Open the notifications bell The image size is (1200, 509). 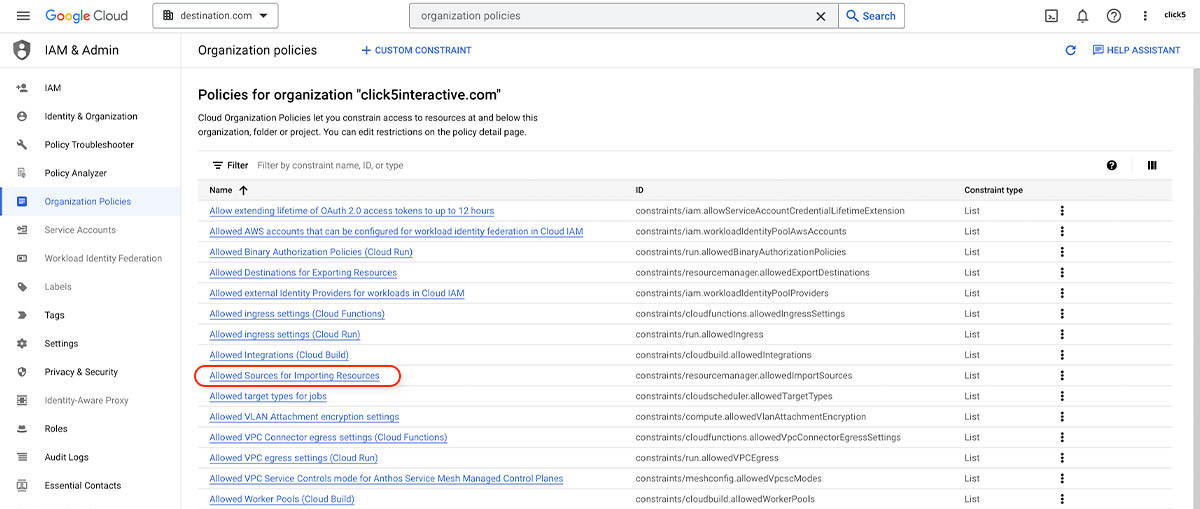1082,16
